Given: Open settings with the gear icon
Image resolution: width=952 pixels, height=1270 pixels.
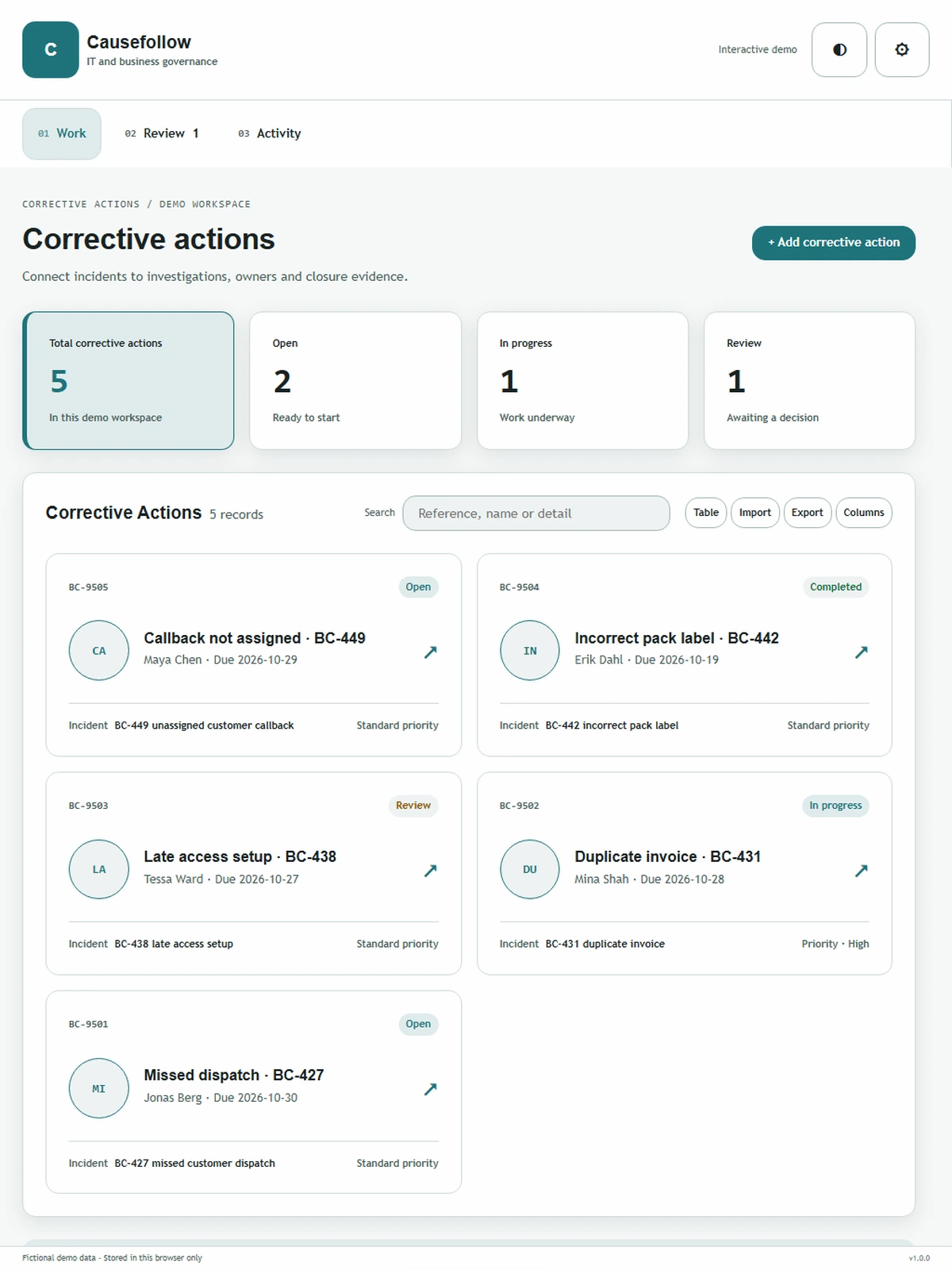Looking at the screenshot, I should pyautogui.click(x=902, y=49).
